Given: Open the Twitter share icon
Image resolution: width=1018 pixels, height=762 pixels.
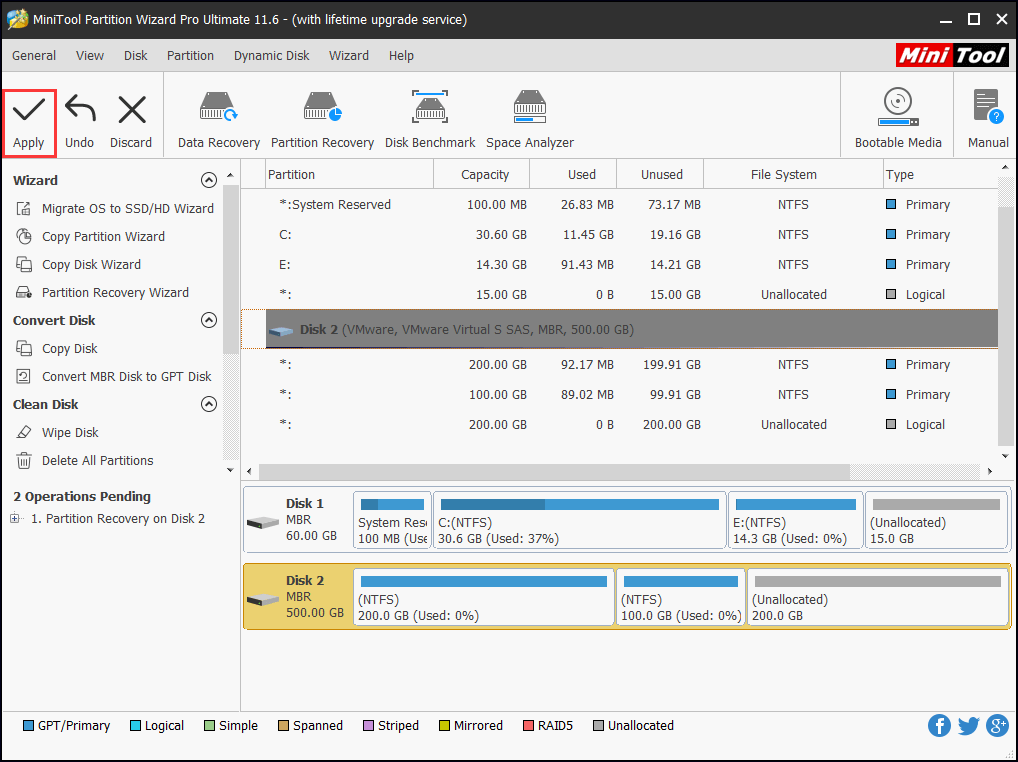Looking at the screenshot, I should [968, 725].
